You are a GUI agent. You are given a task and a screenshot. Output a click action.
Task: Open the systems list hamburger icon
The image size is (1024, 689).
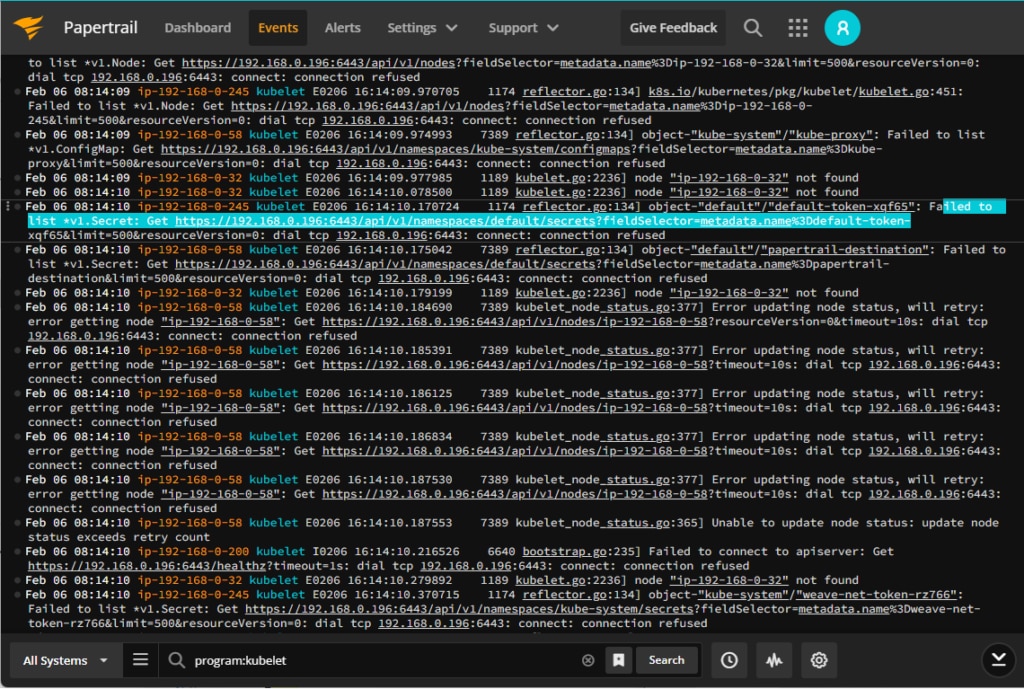tap(140, 660)
